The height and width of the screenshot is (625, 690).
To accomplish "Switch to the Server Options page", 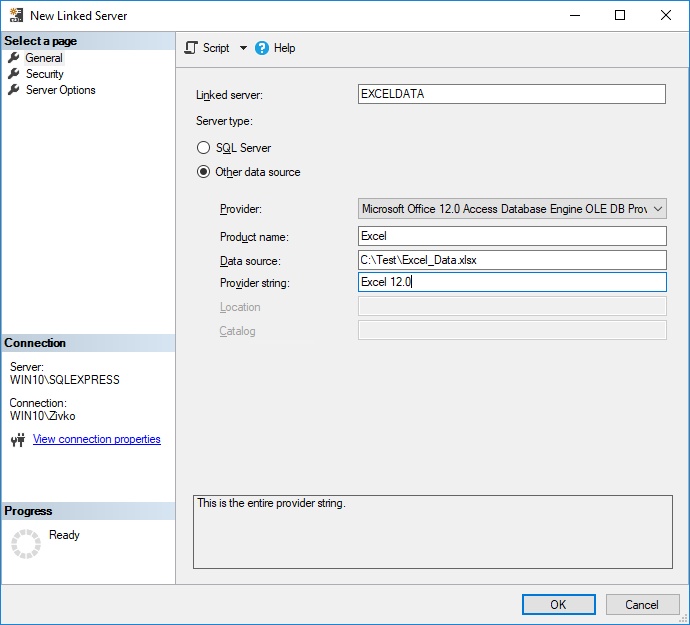I will 60,90.
